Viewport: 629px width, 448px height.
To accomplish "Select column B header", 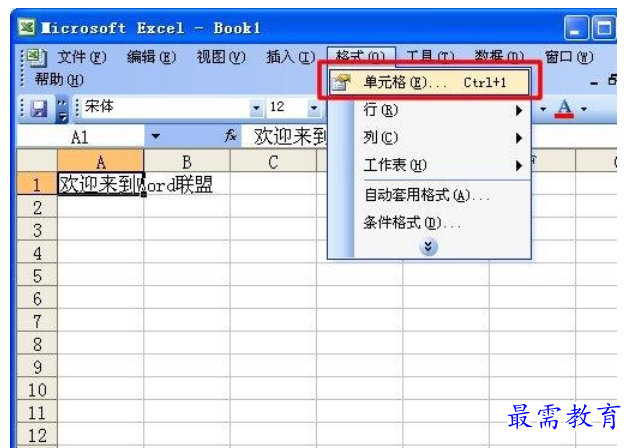I will pos(187,162).
